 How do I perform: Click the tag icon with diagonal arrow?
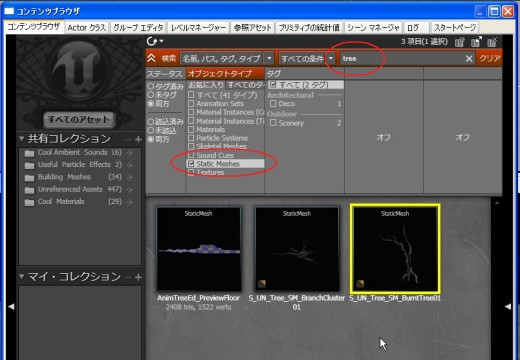tap(476, 42)
